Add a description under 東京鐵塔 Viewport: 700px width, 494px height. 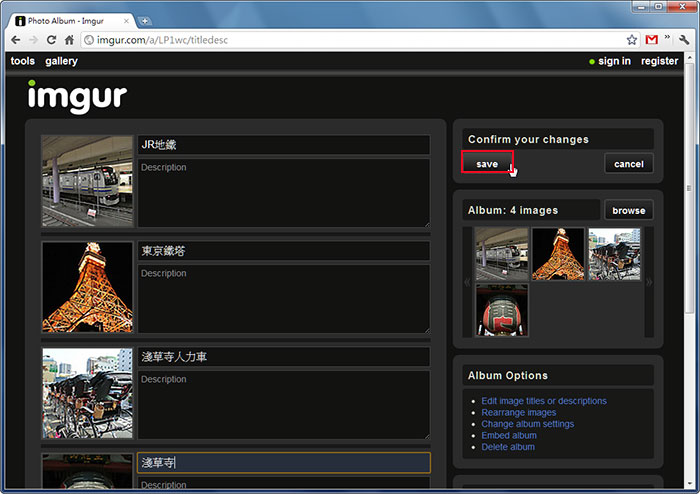284,299
